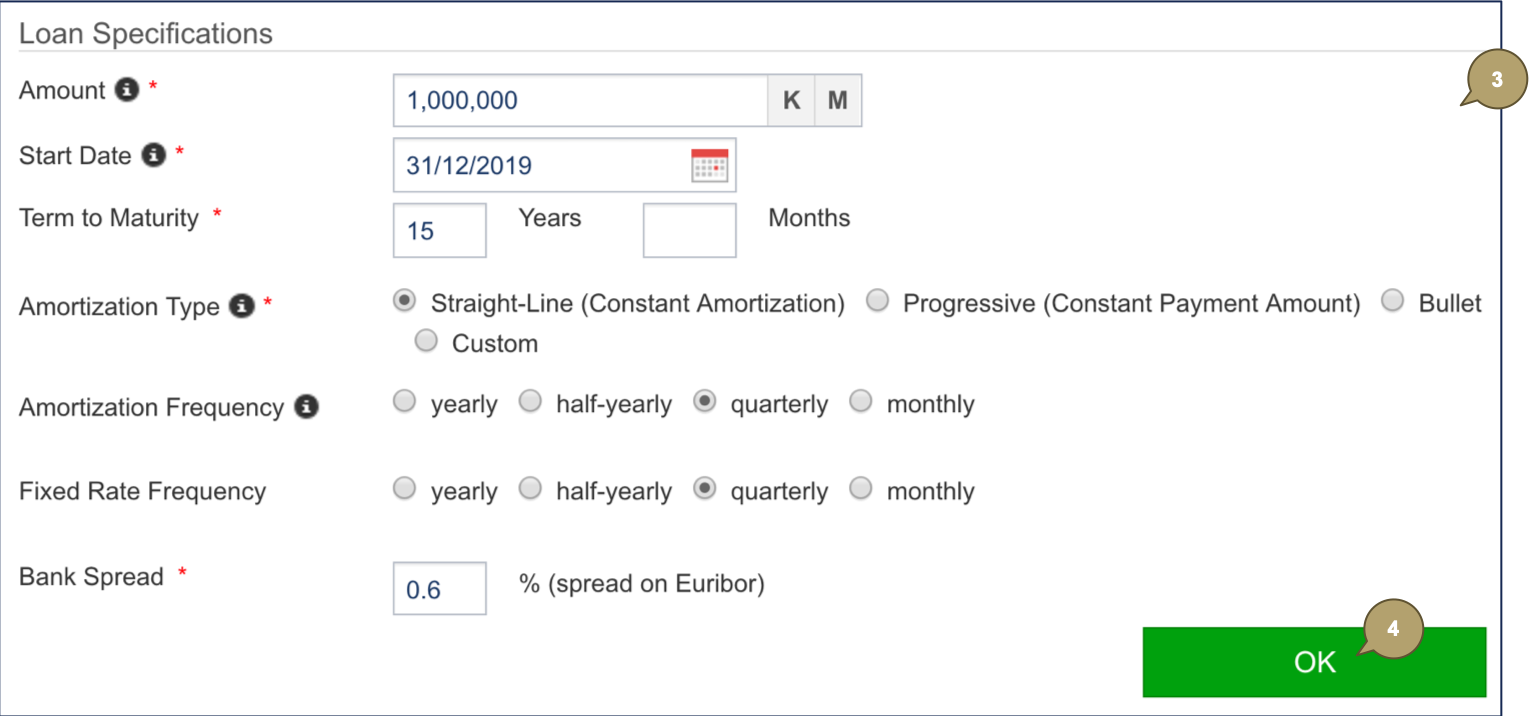The height and width of the screenshot is (716, 1529).
Task: Click the info icon beside Start Date
Action: point(153,156)
